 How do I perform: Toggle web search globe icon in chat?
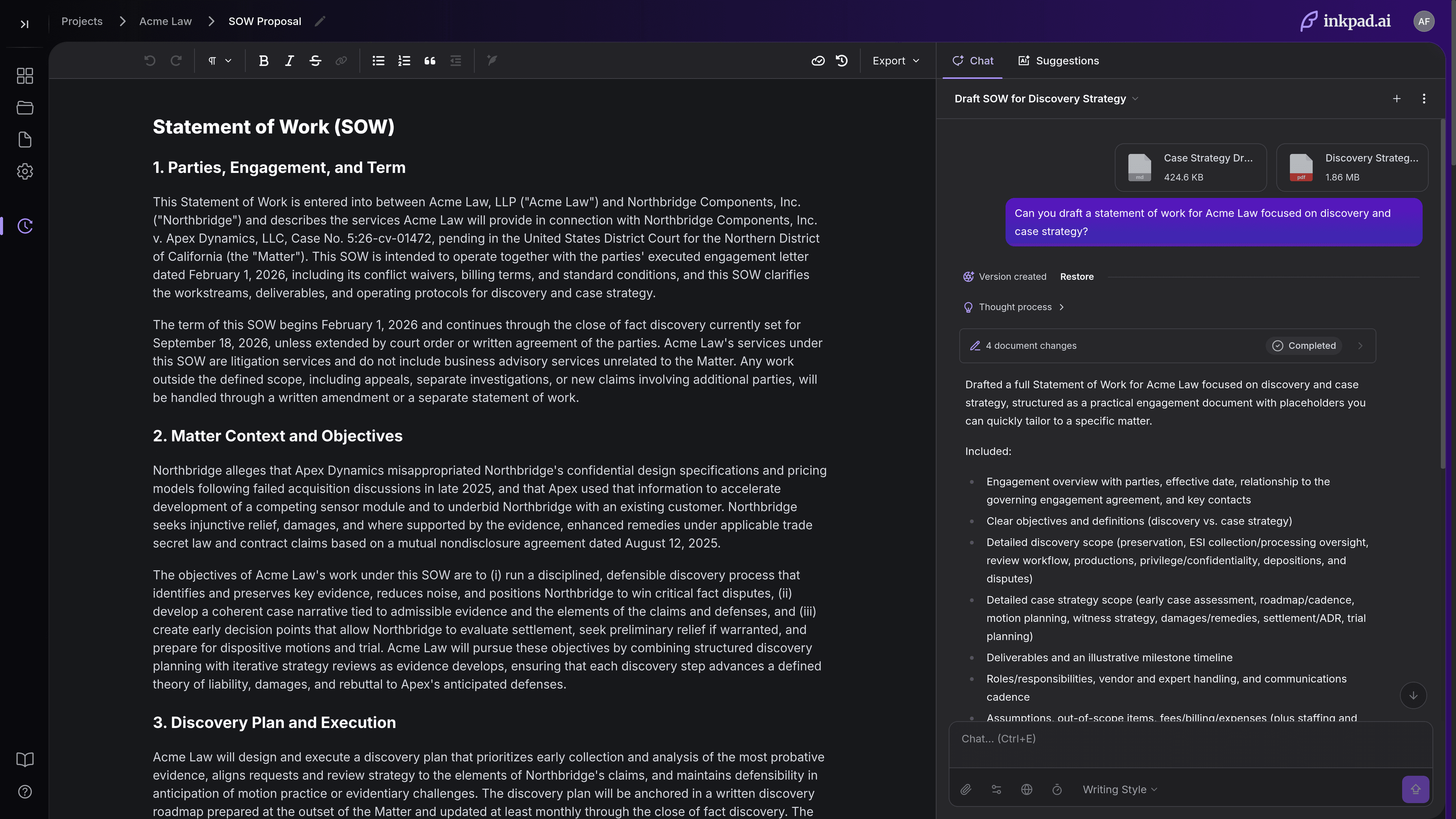point(1026,789)
